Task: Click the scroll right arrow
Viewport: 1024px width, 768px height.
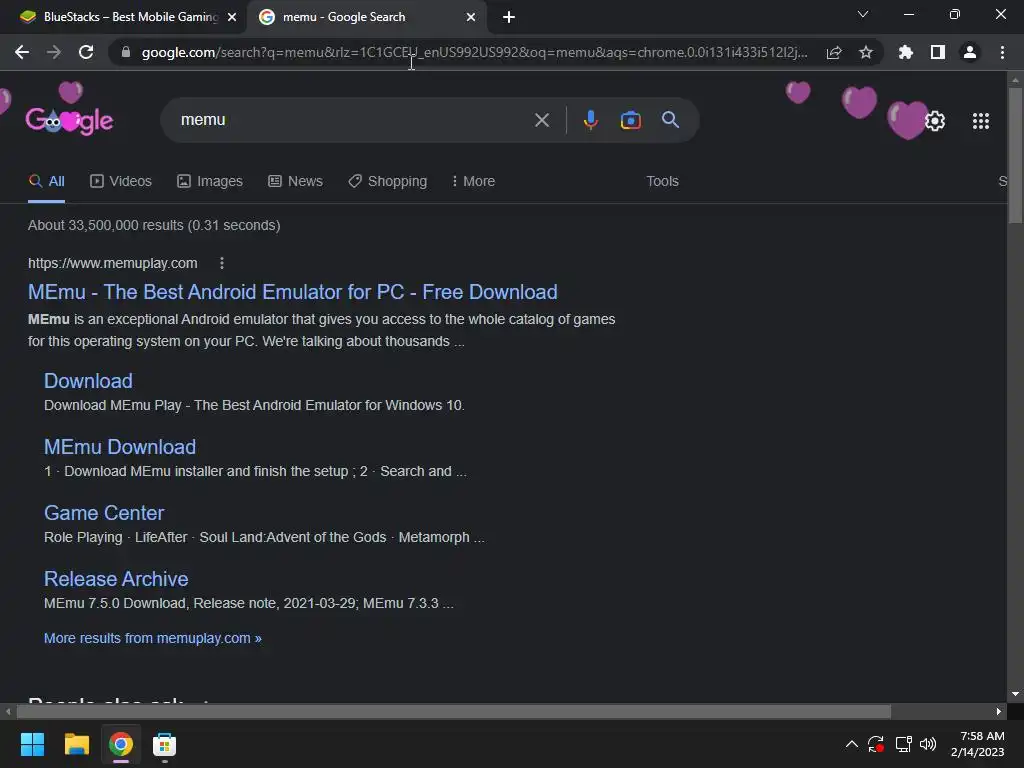Action: click(x=999, y=712)
